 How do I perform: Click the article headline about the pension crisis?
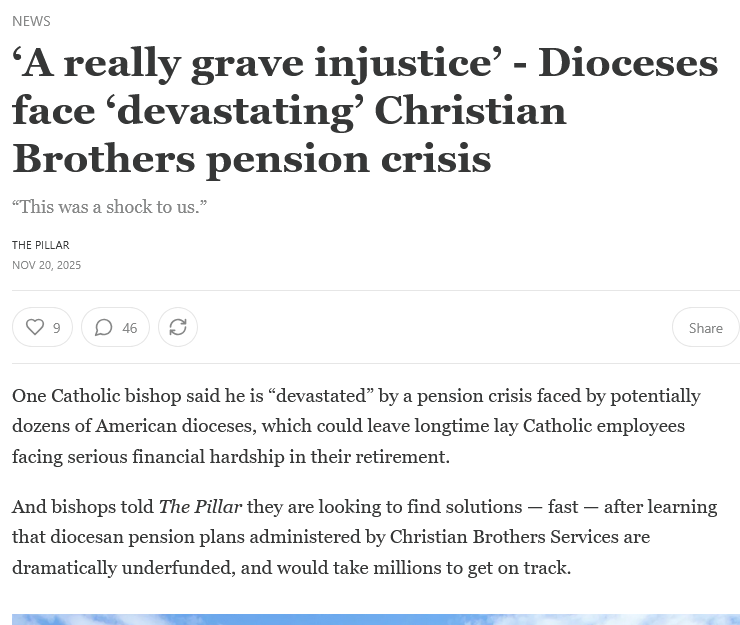click(x=300, y=110)
